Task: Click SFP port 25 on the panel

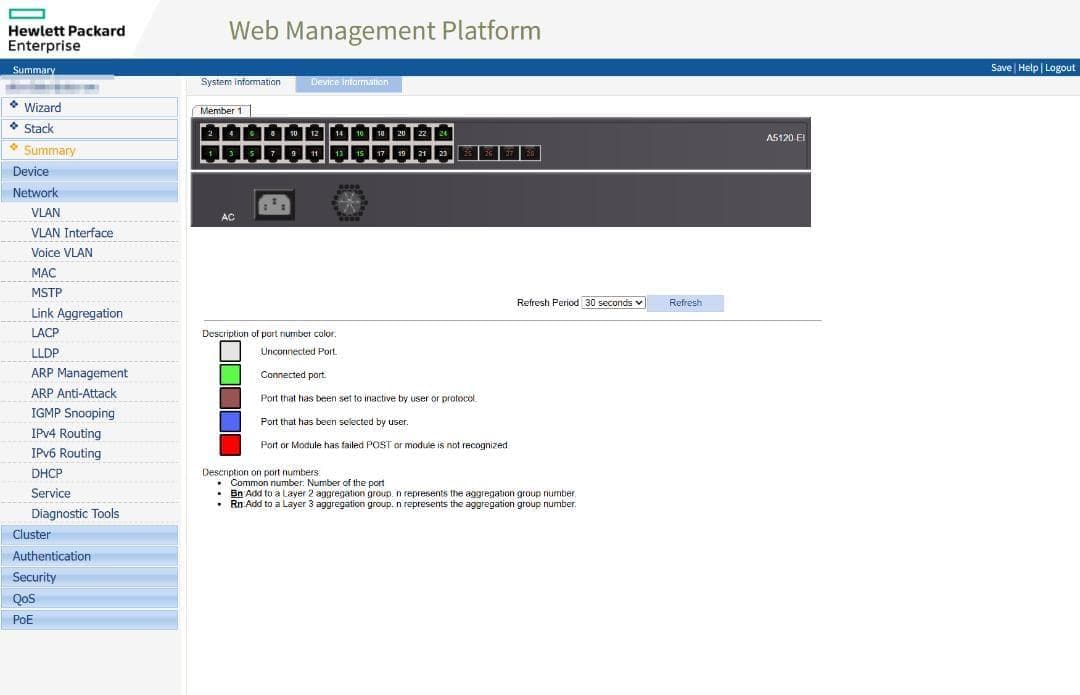Action: (467, 153)
